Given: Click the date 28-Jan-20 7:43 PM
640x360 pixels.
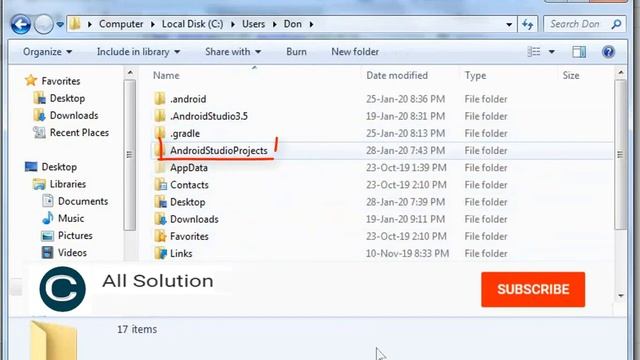Looking at the screenshot, I should pos(405,151).
